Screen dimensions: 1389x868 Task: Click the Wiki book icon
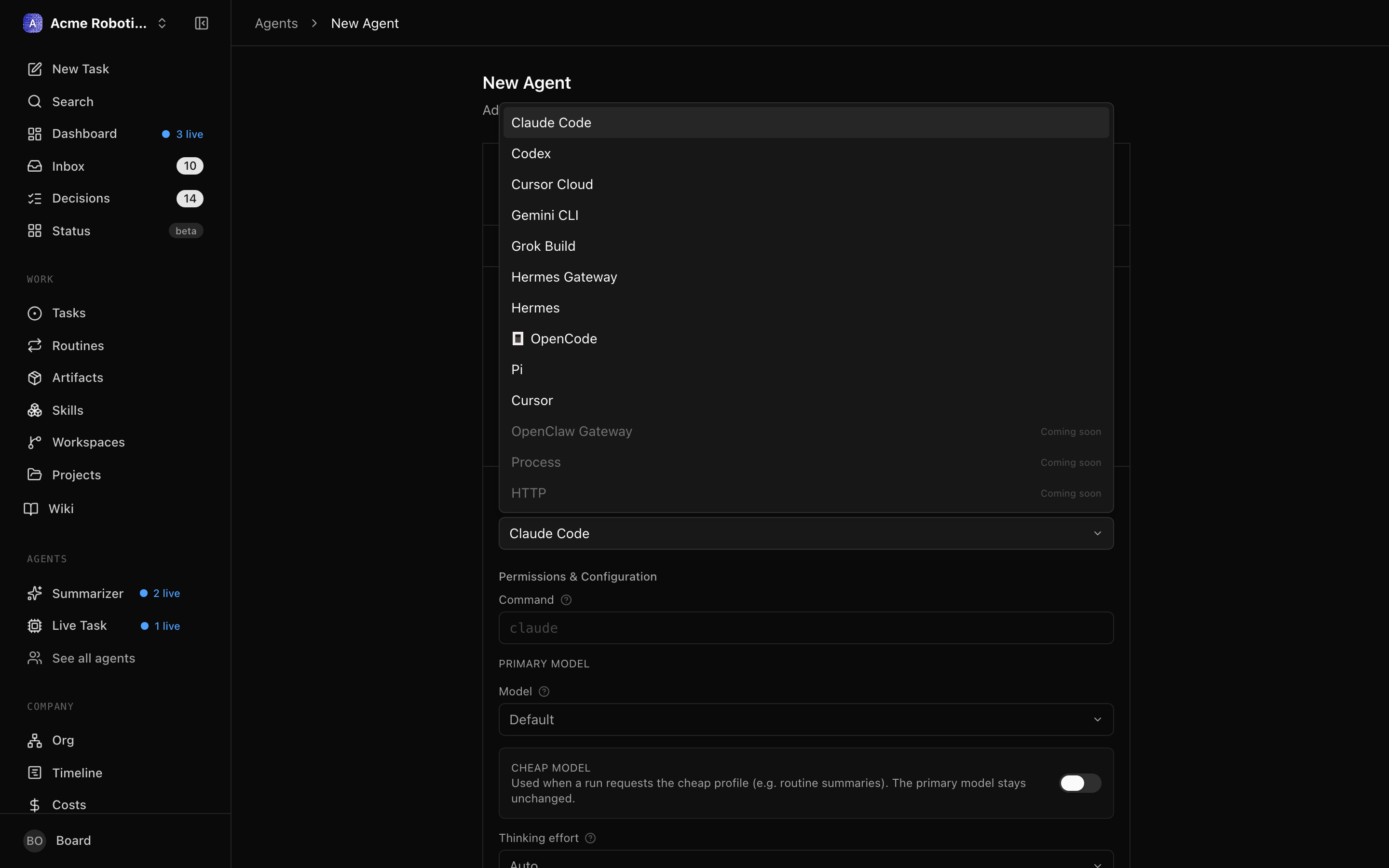click(x=31, y=509)
